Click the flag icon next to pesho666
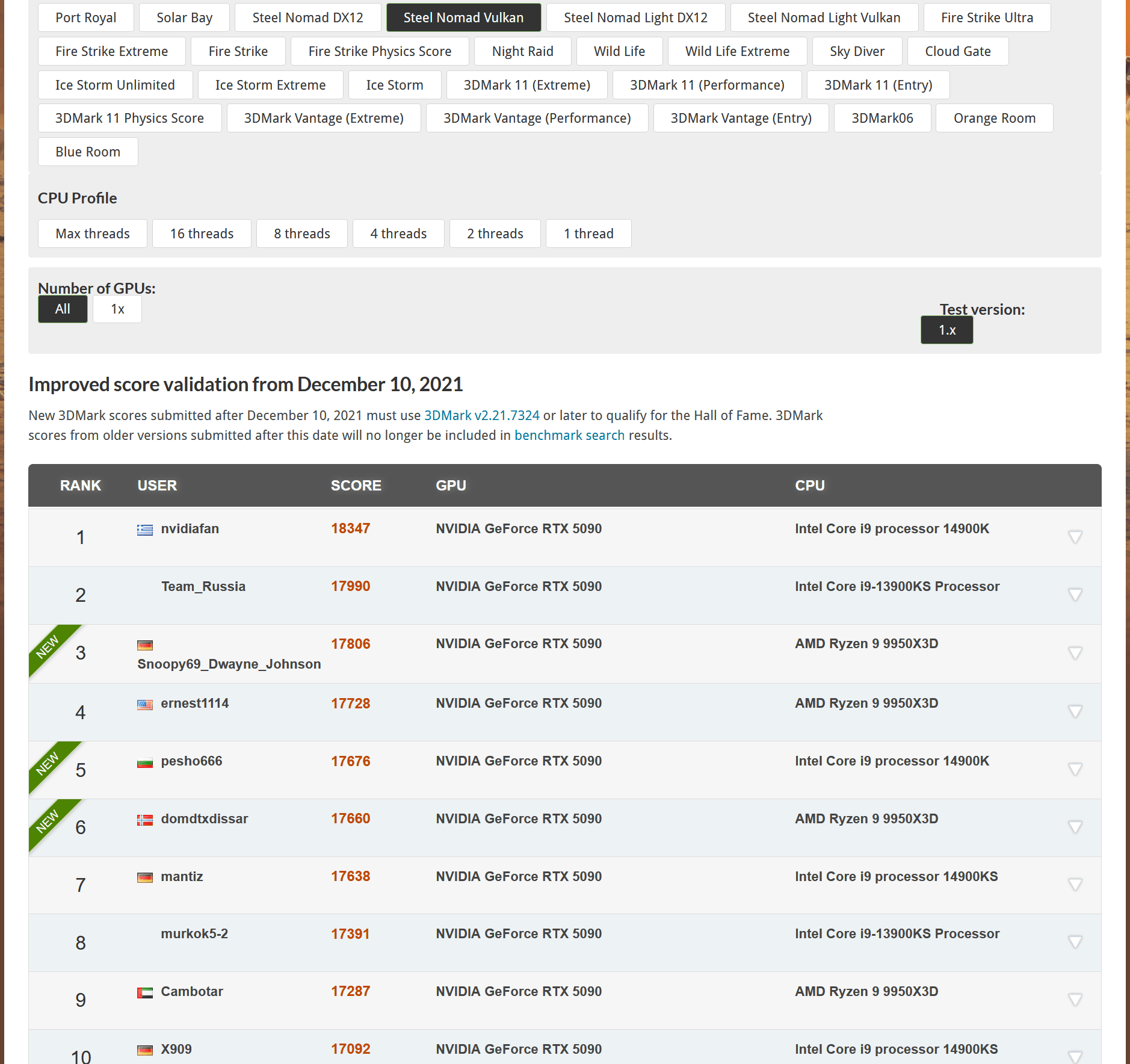 click(x=144, y=762)
